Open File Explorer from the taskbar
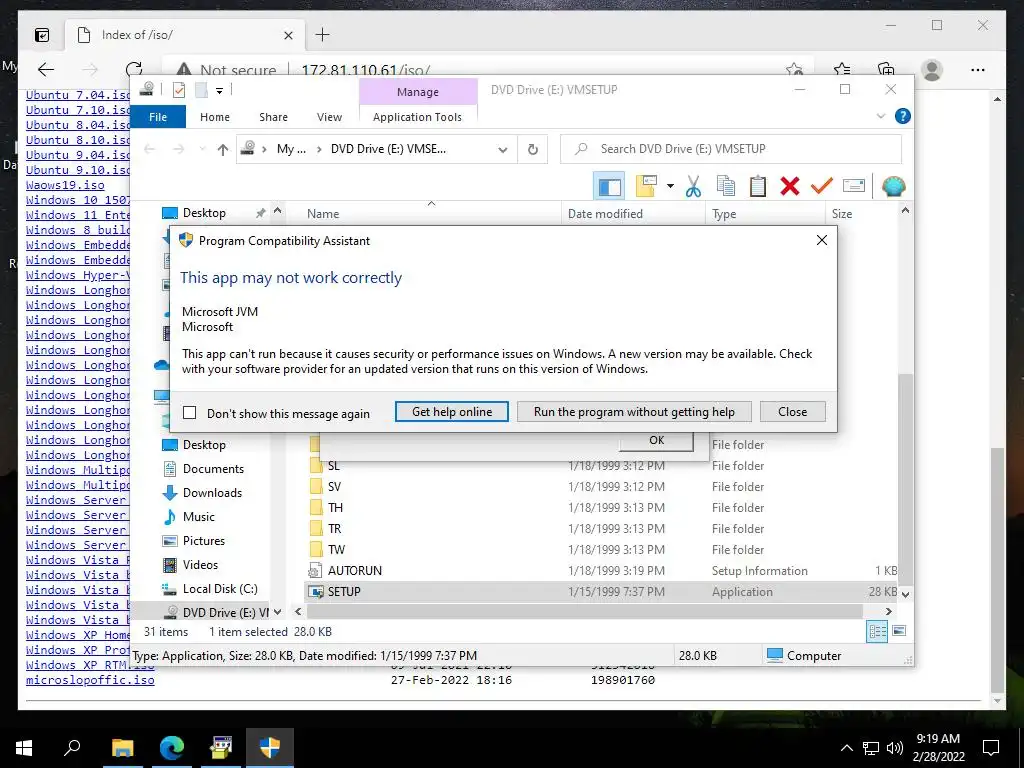Screen dimensions: 1024x768 tap(122, 747)
